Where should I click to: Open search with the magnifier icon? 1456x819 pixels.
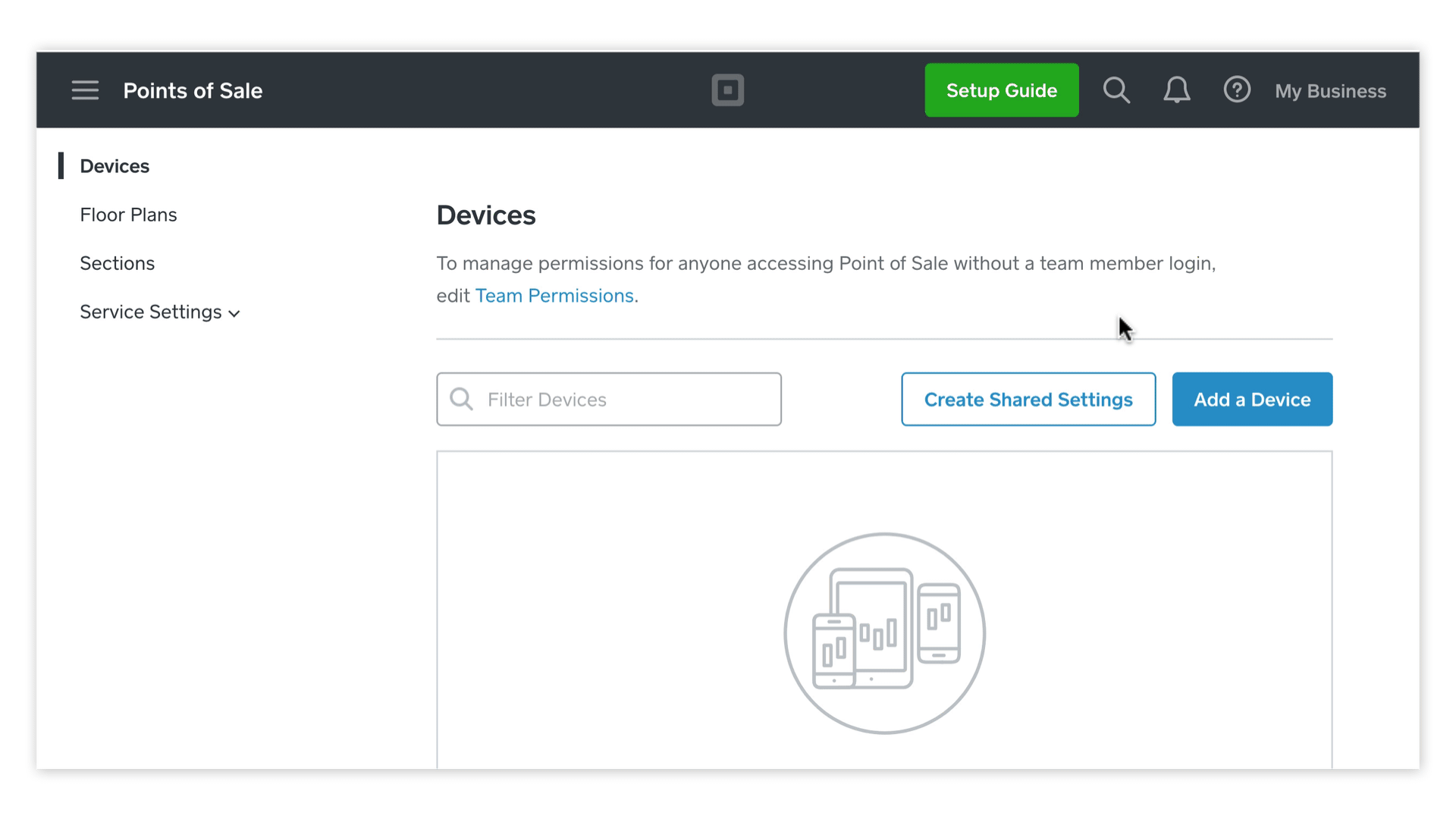[x=1116, y=90]
